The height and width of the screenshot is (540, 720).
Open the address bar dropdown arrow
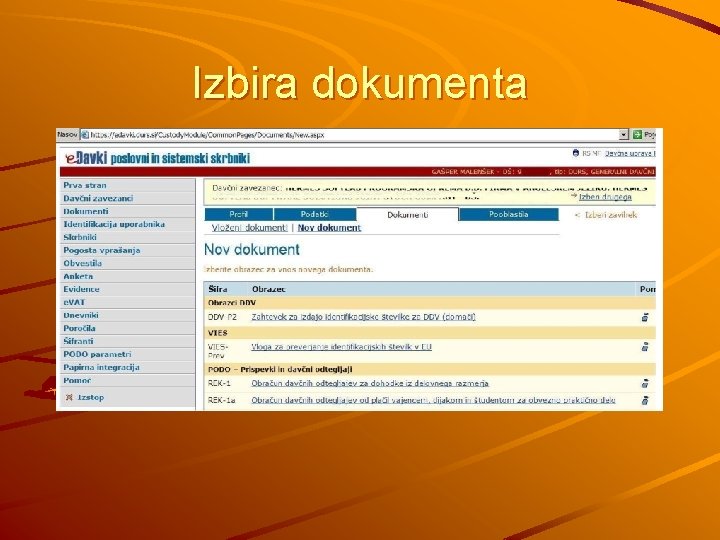click(x=624, y=135)
